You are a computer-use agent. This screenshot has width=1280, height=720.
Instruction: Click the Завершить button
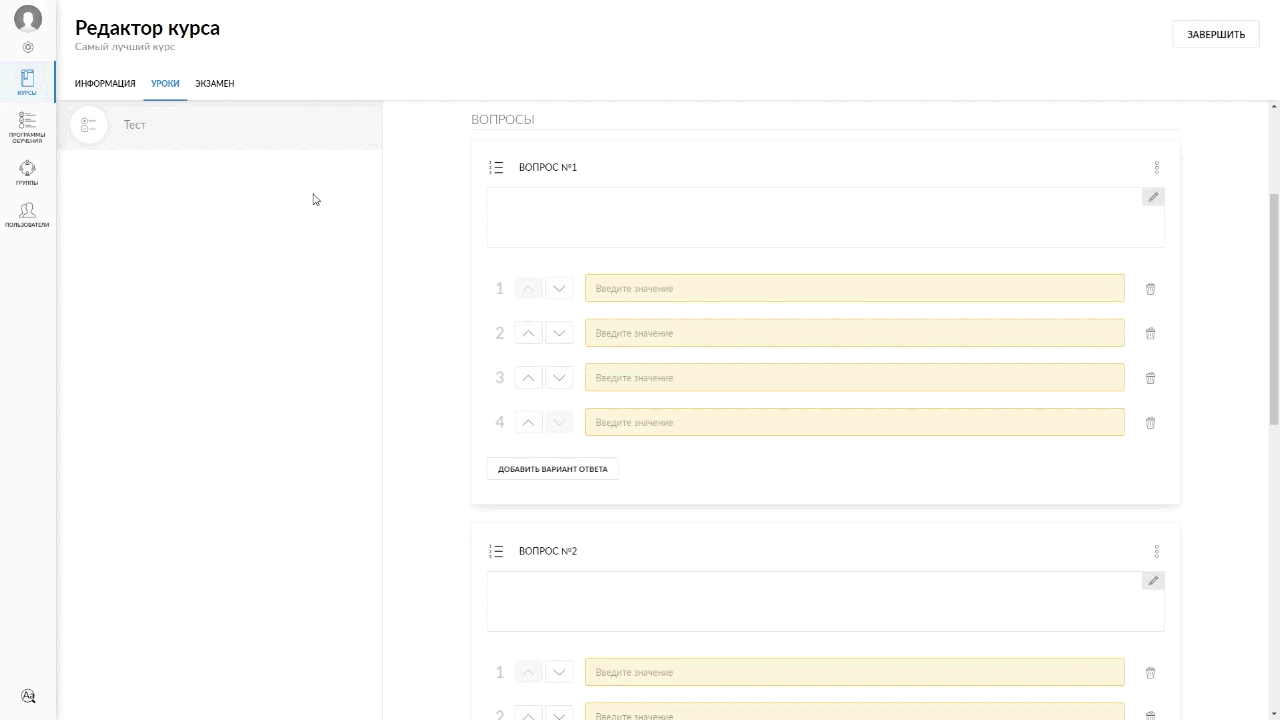pyautogui.click(x=1216, y=34)
